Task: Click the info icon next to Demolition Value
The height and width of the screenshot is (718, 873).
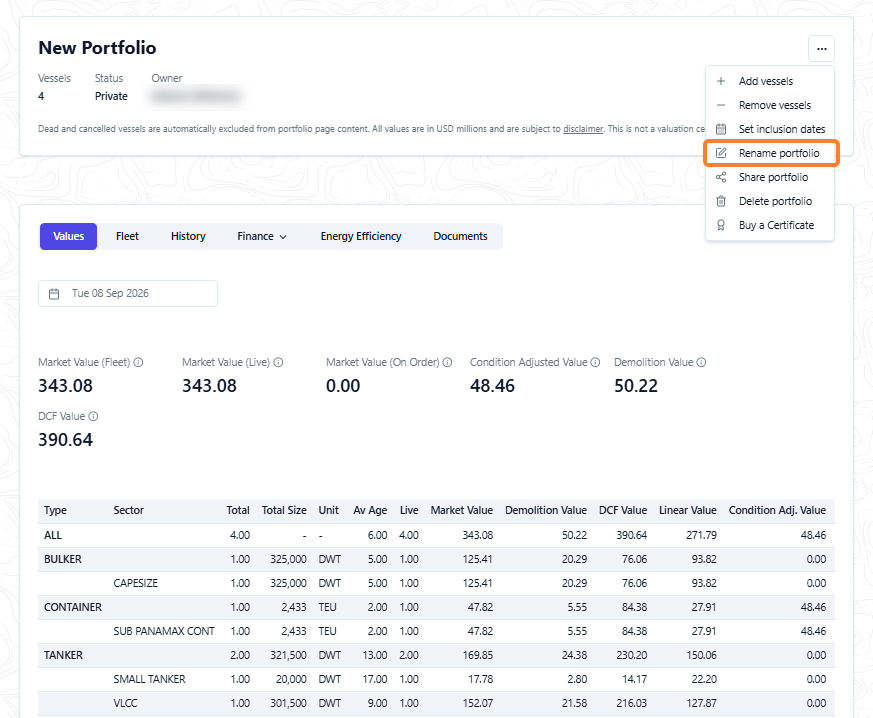Action: tap(702, 362)
